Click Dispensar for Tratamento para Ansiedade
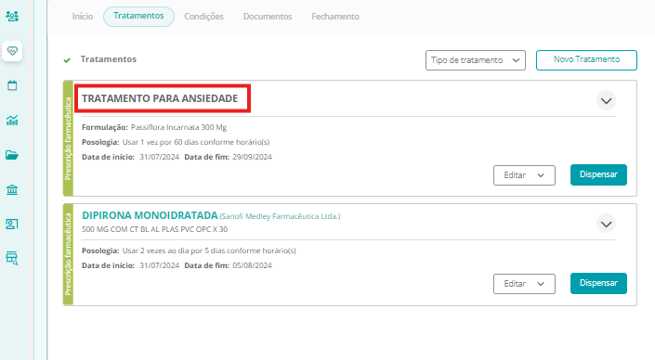The image size is (655, 360). click(x=599, y=175)
